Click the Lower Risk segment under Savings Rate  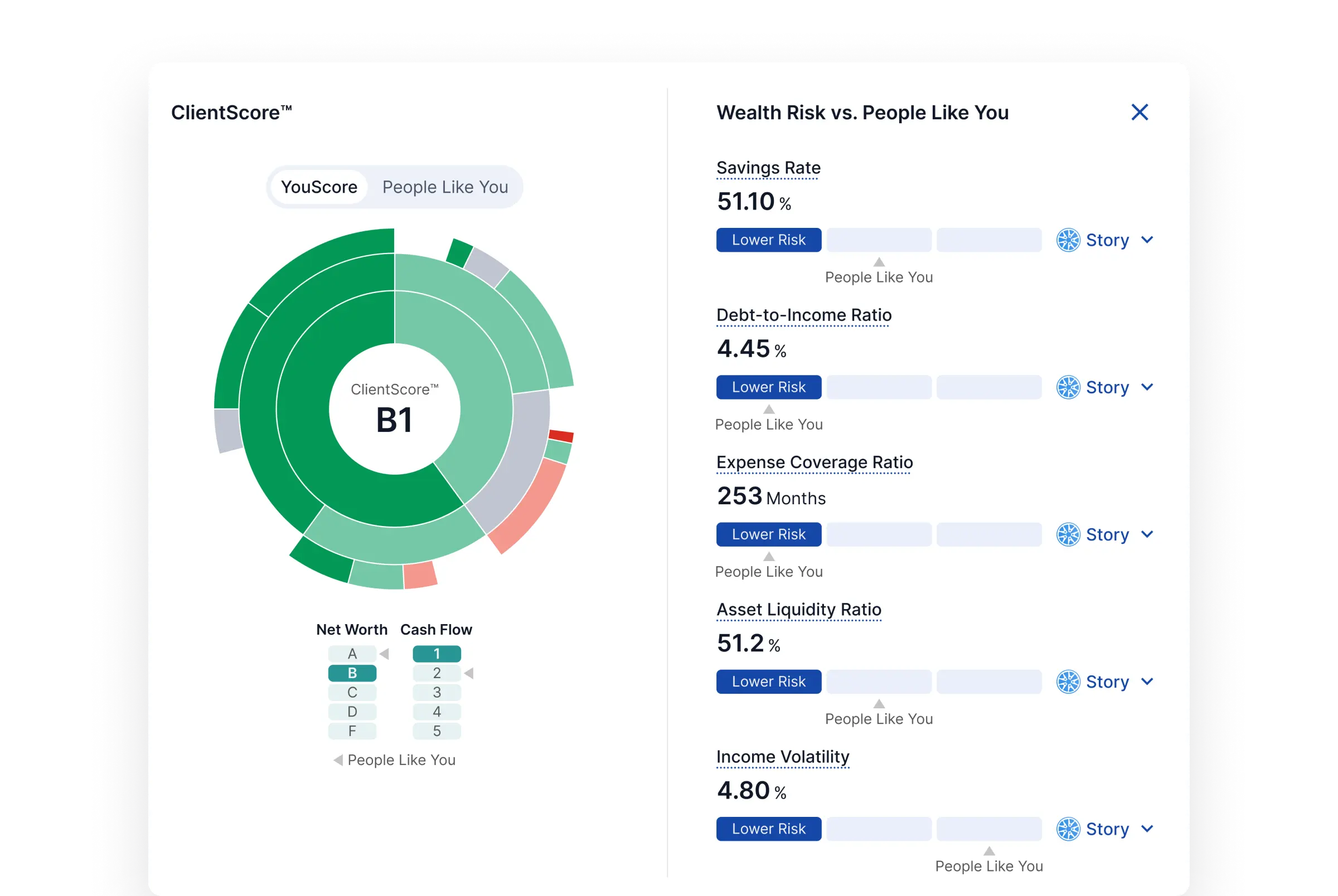pos(769,240)
